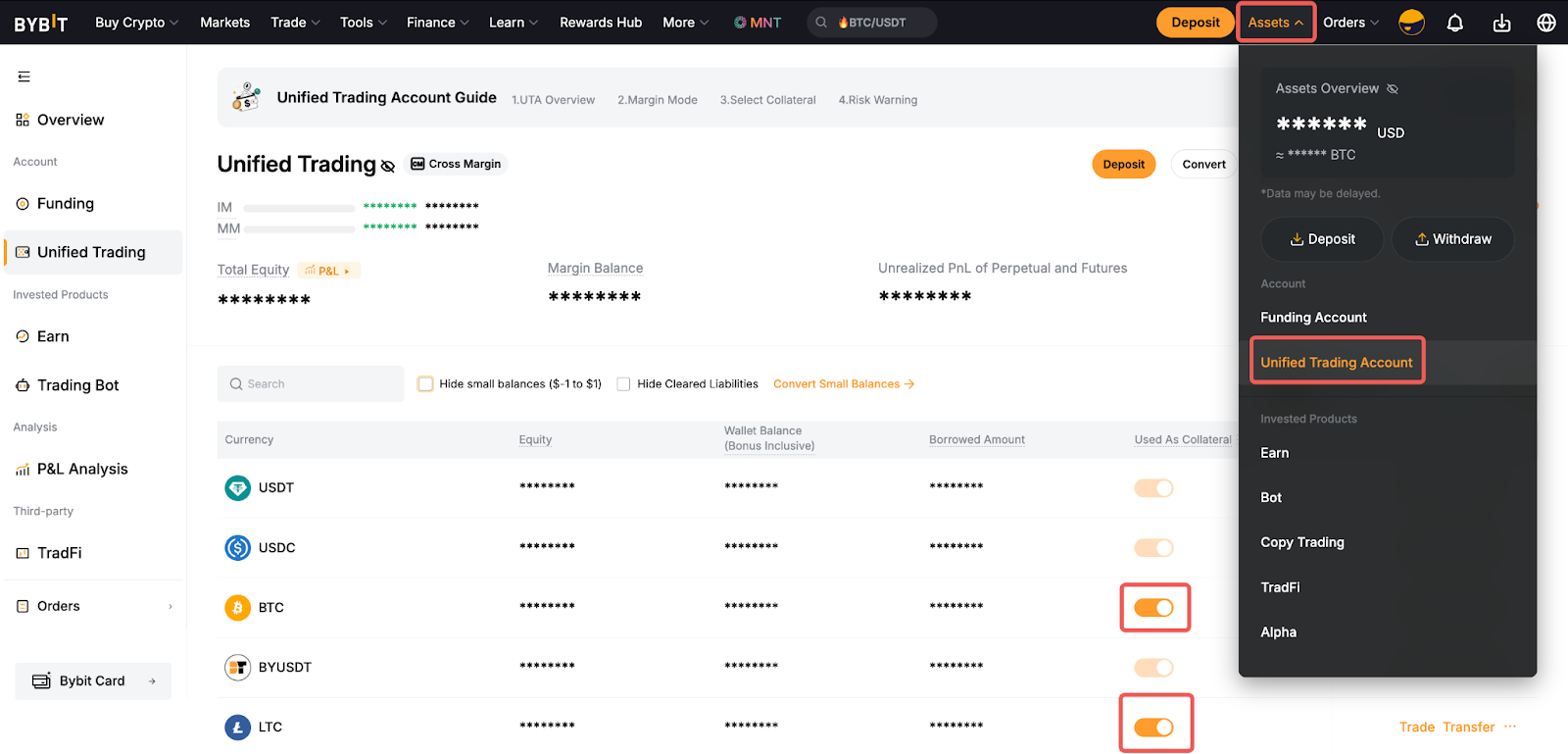The image size is (1568, 754).
Task: Click the notification bell icon
Action: point(1454,23)
